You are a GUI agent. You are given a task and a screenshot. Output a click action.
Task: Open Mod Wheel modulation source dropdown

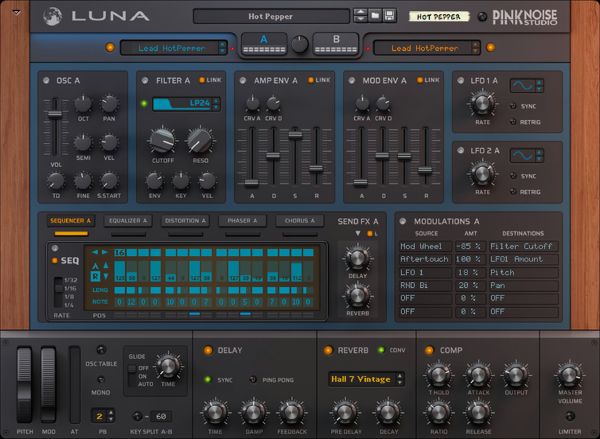coord(425,246)
